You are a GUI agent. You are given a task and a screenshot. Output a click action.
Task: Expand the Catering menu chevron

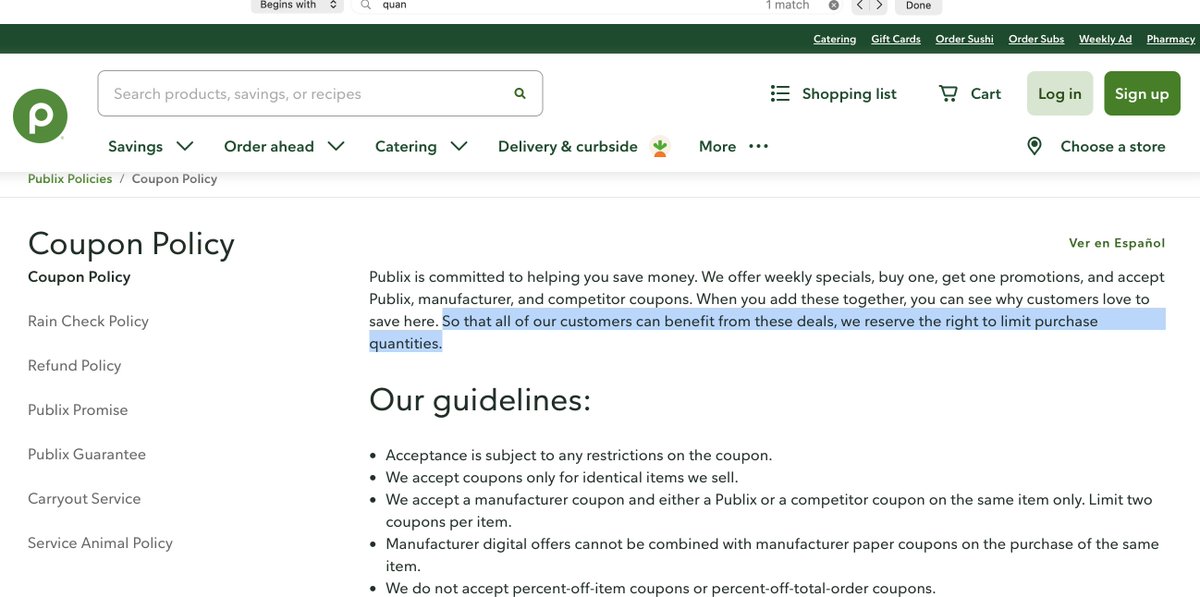click(x=459, y=146)
